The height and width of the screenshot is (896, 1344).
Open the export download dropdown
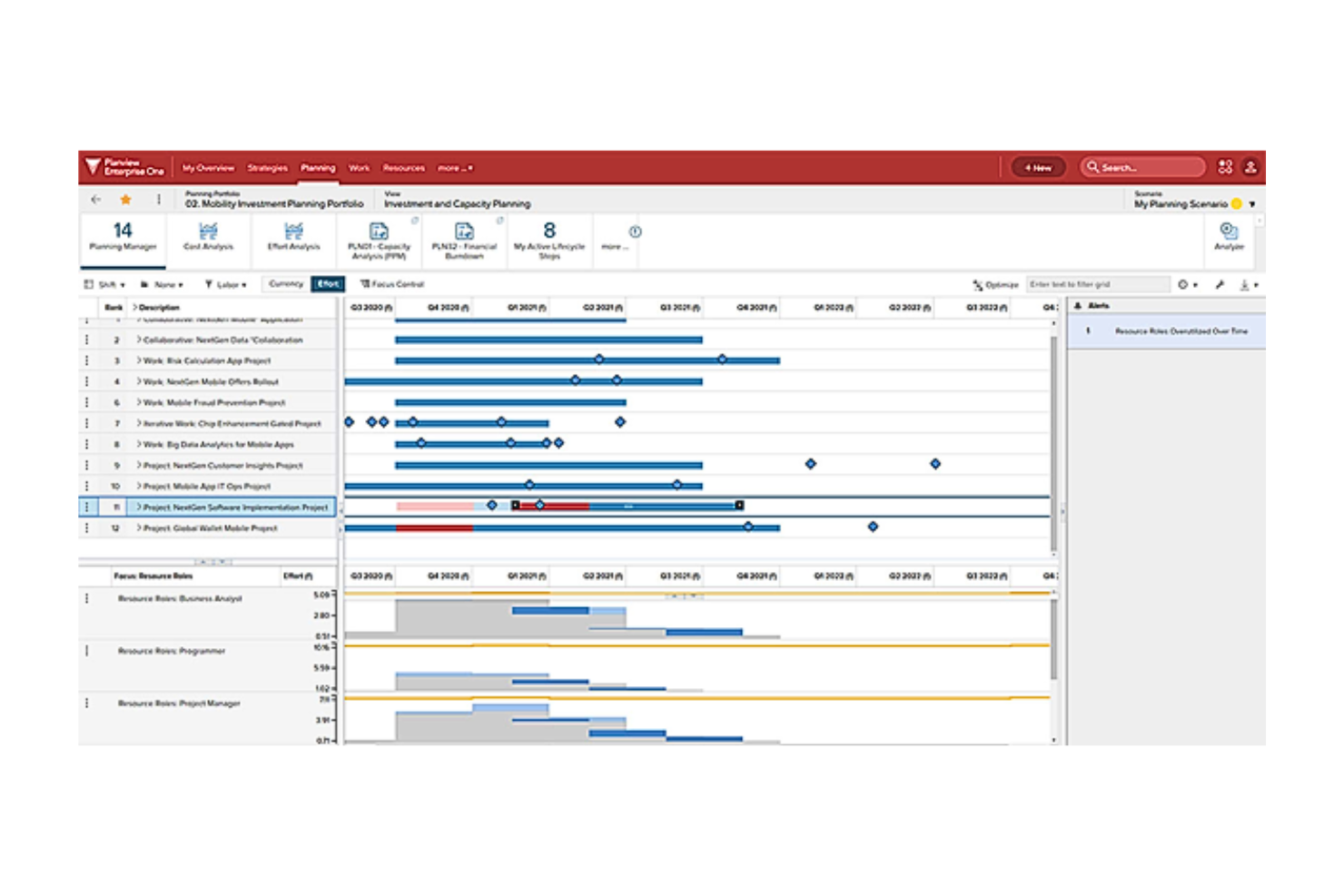[1250, 285]
